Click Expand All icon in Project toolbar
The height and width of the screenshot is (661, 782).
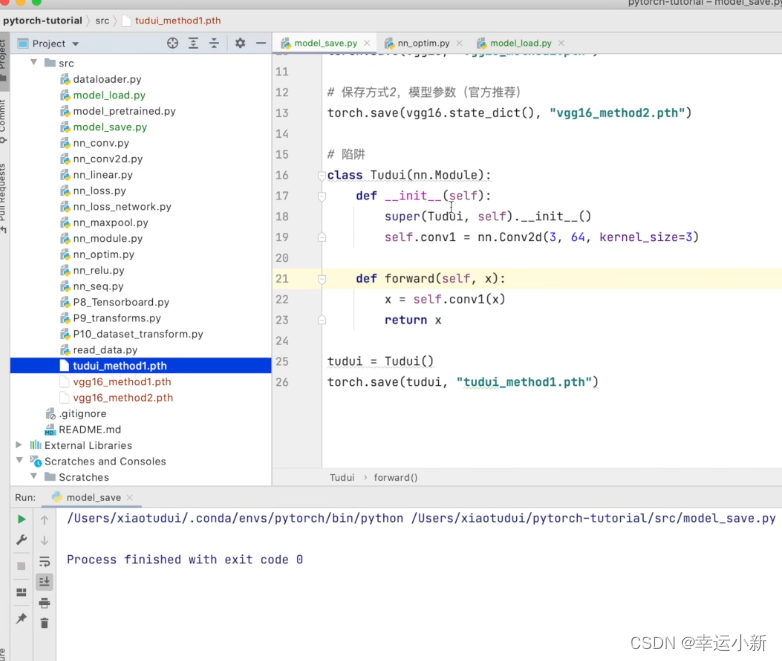pos(194,43)
